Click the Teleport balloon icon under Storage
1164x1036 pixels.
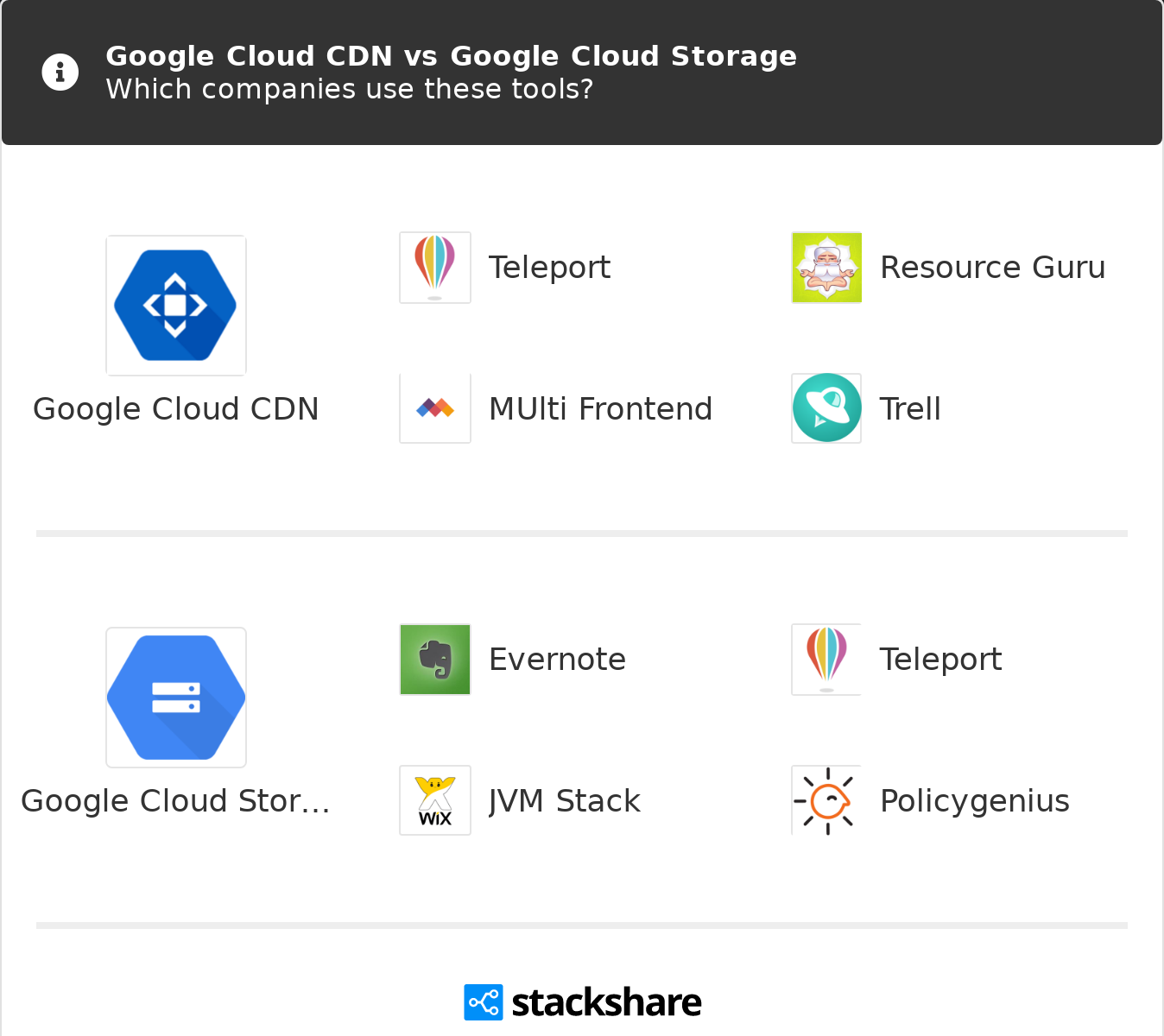[x=826, y=660]
